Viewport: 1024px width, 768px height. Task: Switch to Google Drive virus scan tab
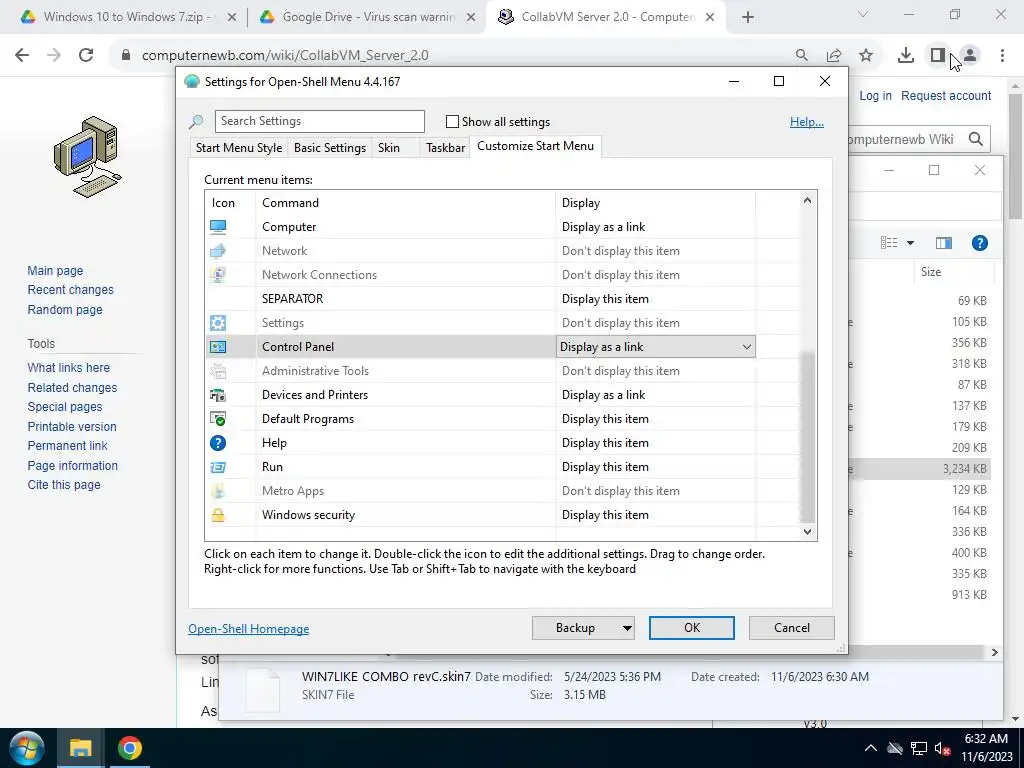pos(368,17)
